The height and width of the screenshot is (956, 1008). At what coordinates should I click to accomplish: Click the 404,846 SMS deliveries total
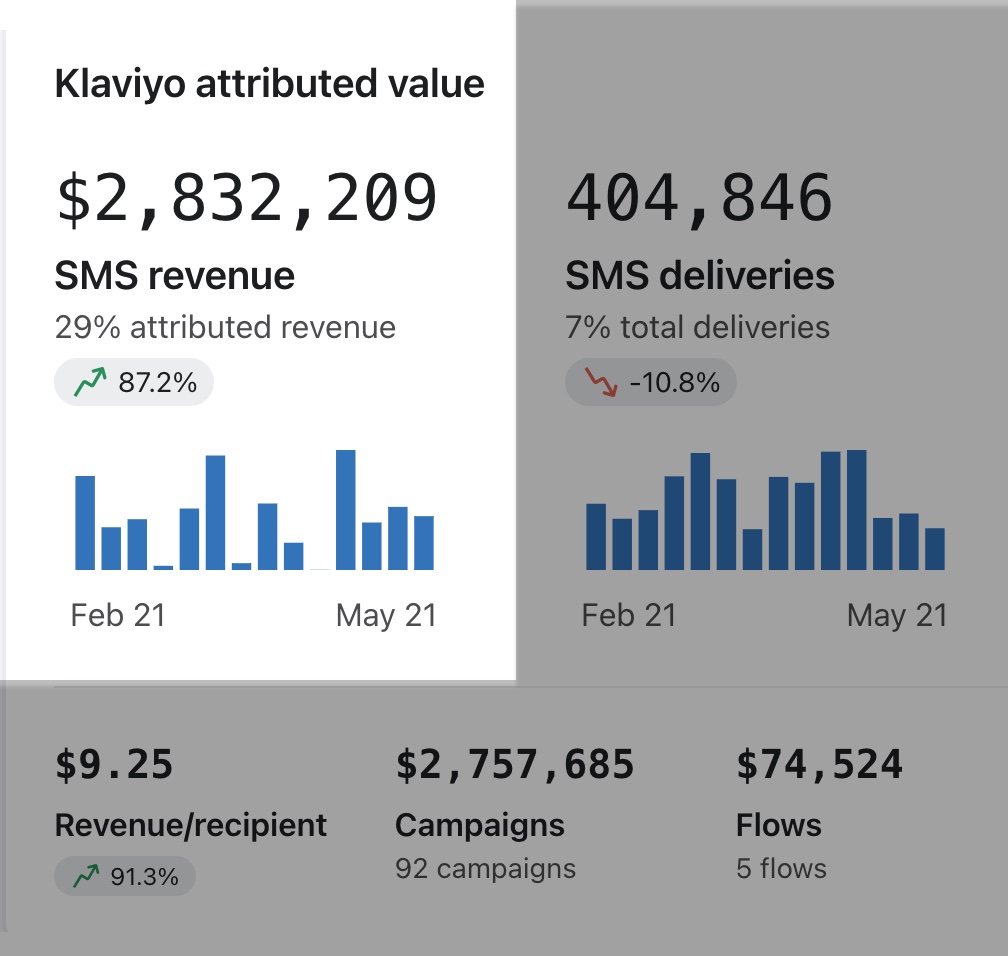(x=700, y=199)
